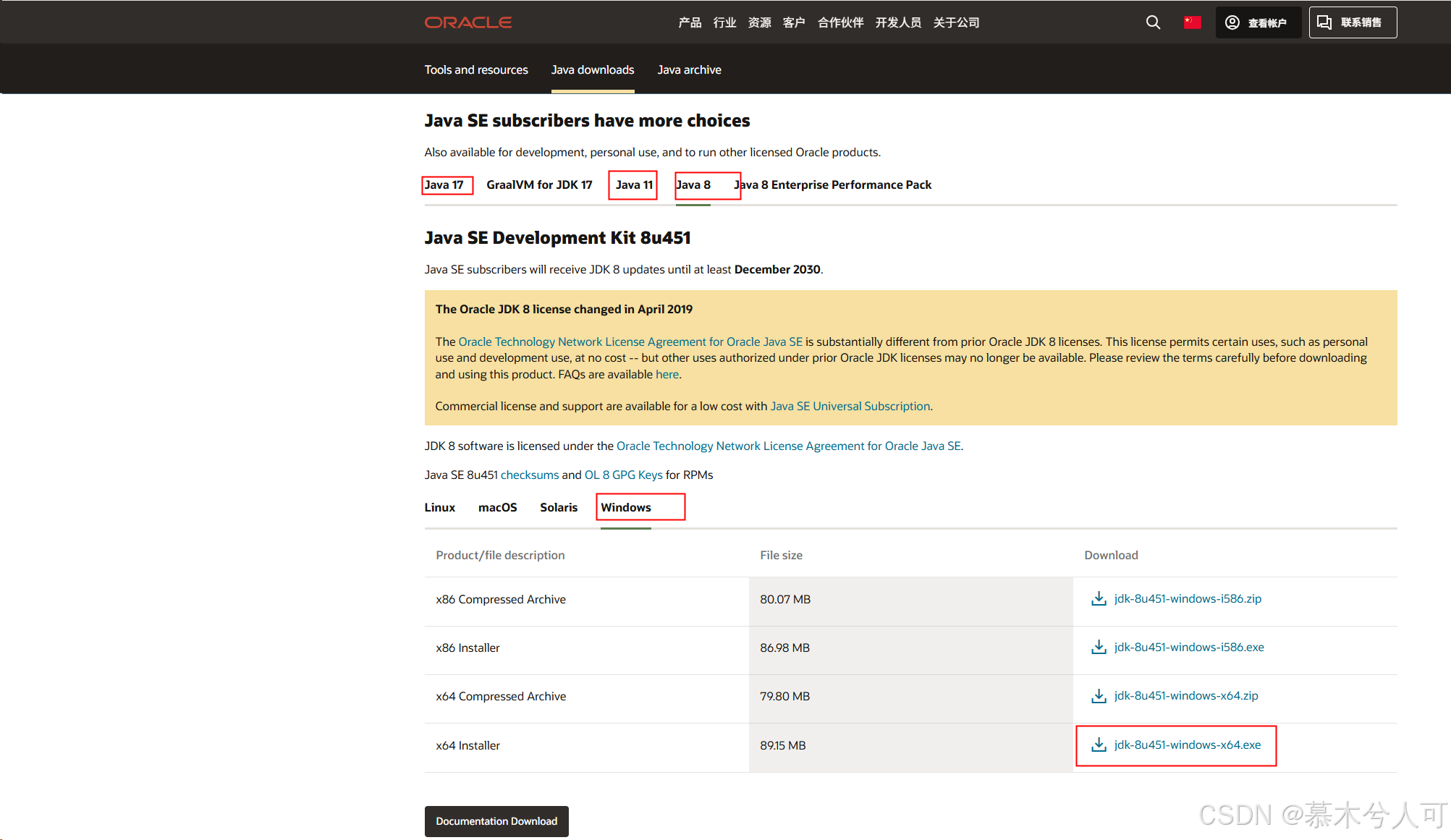The height and width of the screenshot is (840, 1451).
Task: Open the search magnifier icon
Action: [1153, 22]
